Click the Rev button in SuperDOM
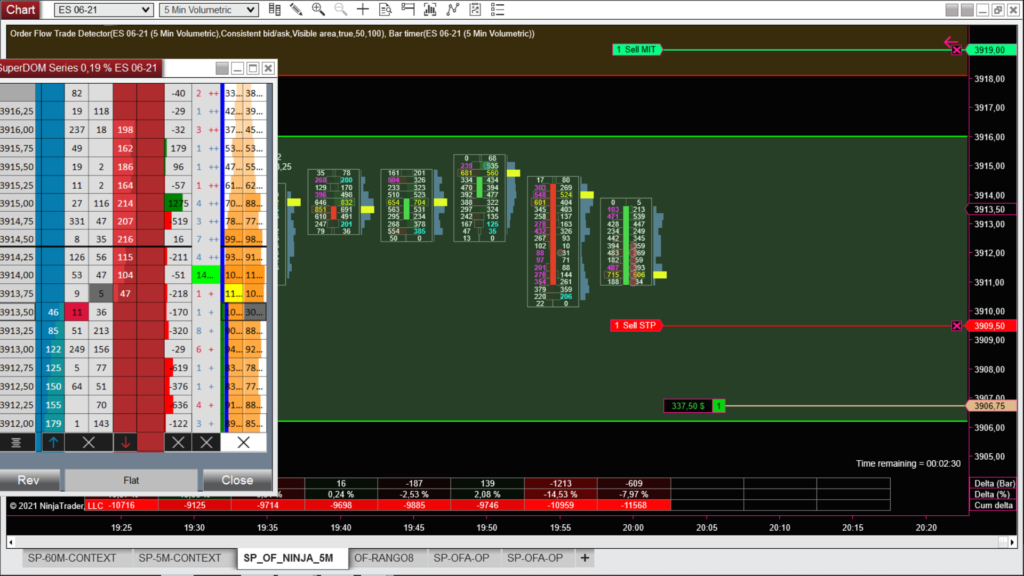1024x576 pixels. pyautogui.click(x=29, y=480)
